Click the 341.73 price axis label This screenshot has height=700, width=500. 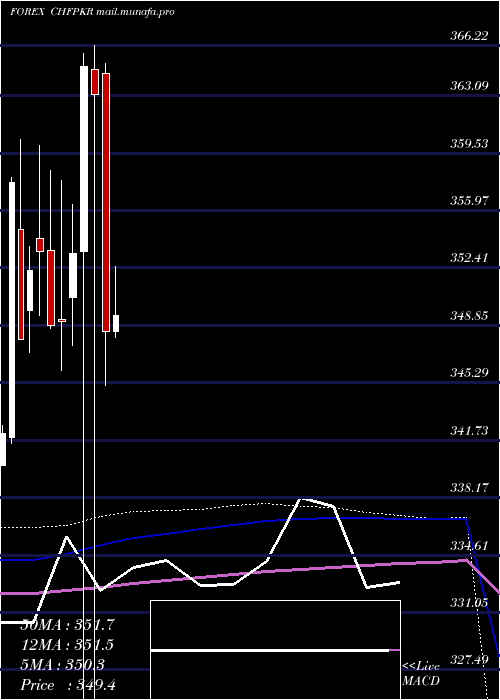click(x=469, y=431)
